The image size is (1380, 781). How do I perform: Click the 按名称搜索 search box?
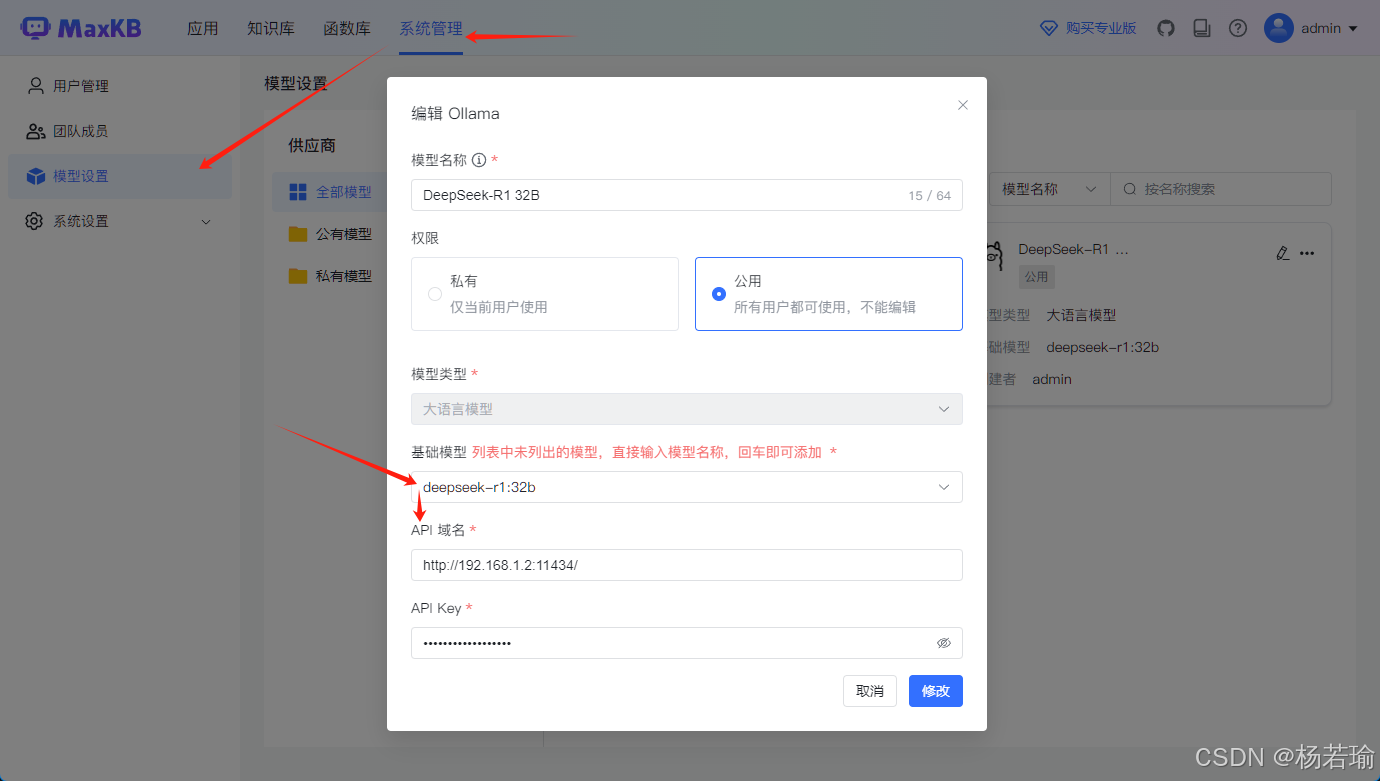(x=1220, y=189)
